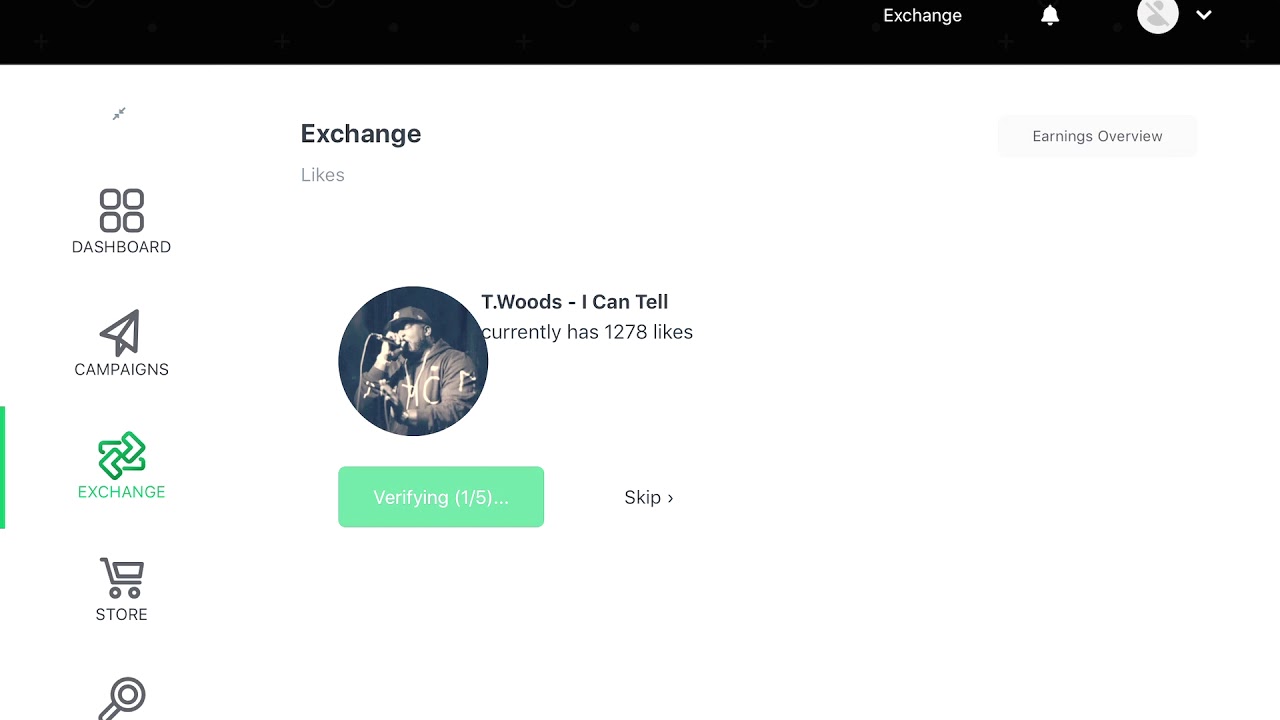Expand the account dropdown chevron
Viewport: 1280px width, 720px height.
point(1204,15)
